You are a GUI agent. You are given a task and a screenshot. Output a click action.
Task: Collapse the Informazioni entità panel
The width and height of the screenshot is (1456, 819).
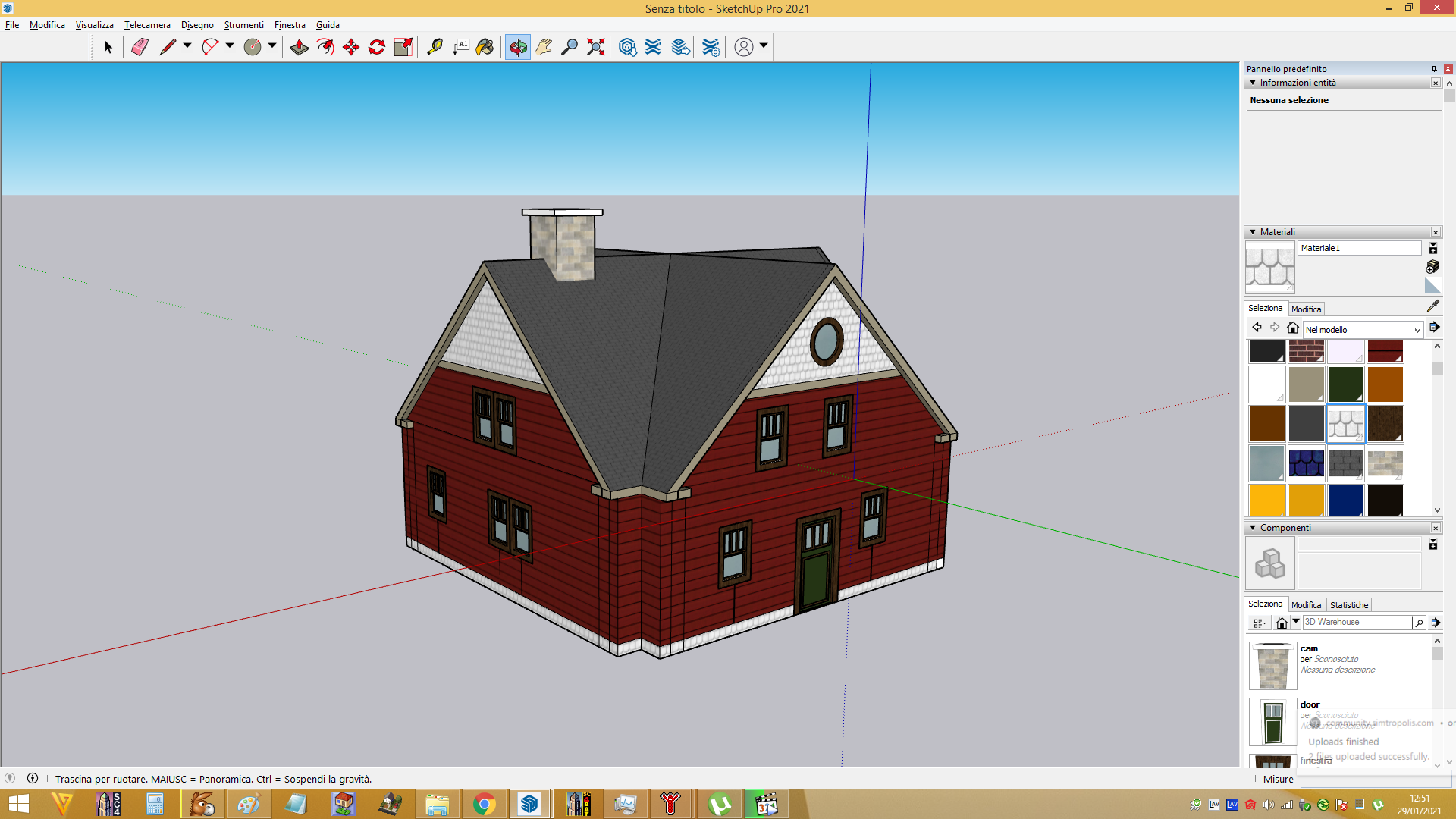click(x=1253, y=83)
